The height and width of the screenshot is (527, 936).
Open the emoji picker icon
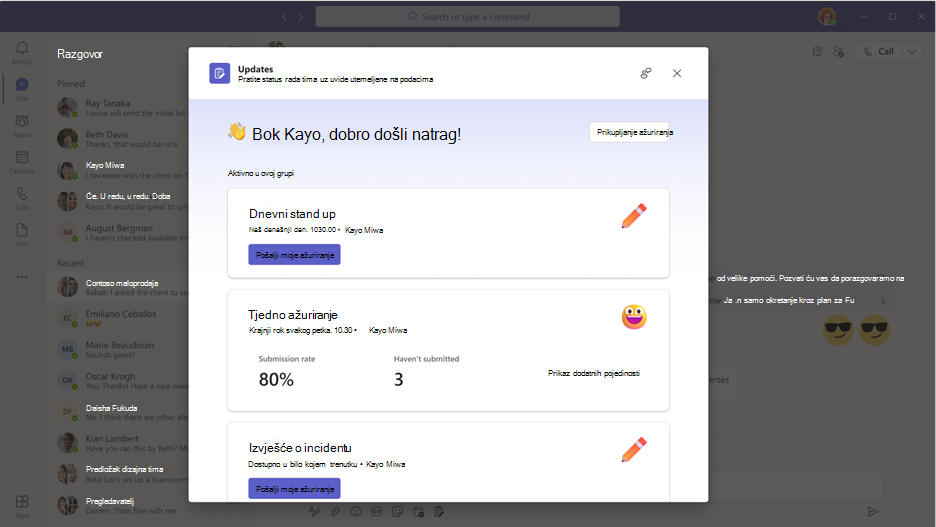[356, 511]
